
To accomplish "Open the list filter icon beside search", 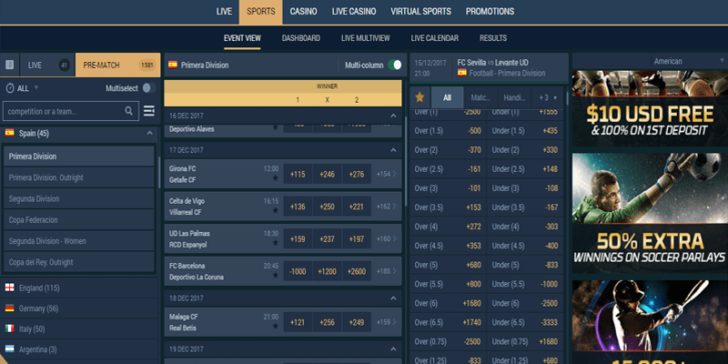I will 149,111.
